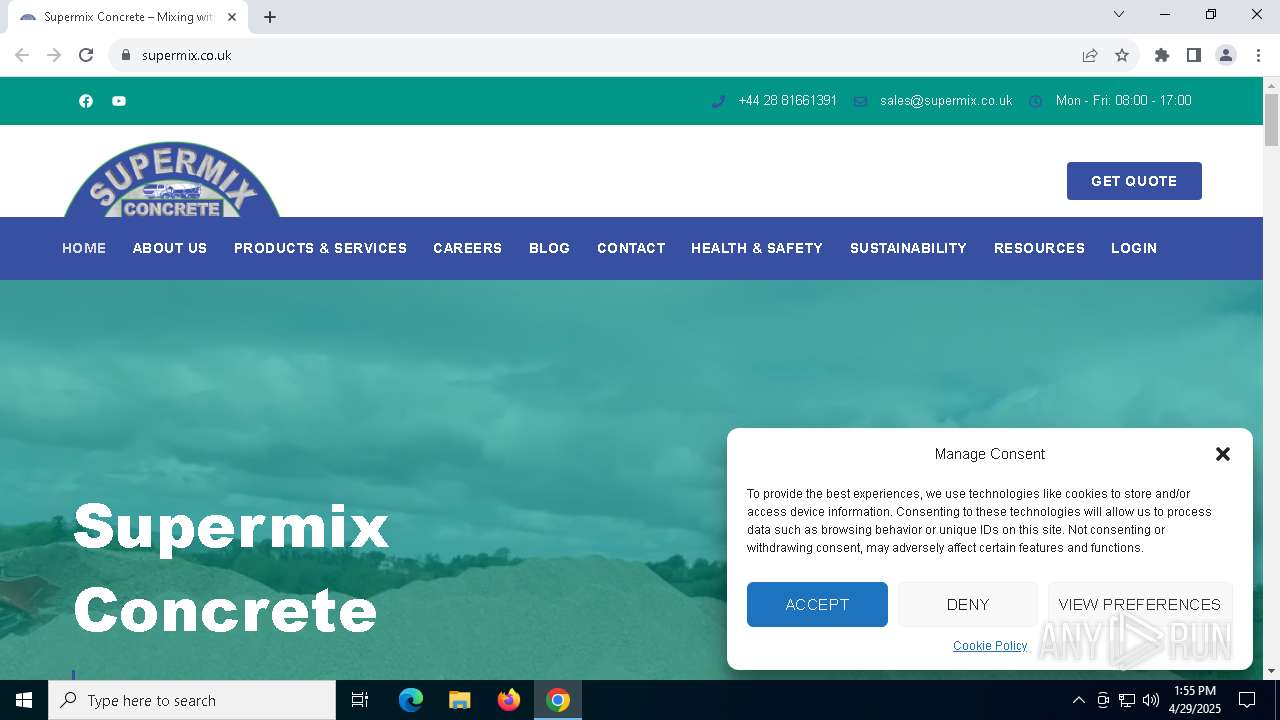
Task: Open the Supermix Facebook page icon
Action: [x=86, y=101]
